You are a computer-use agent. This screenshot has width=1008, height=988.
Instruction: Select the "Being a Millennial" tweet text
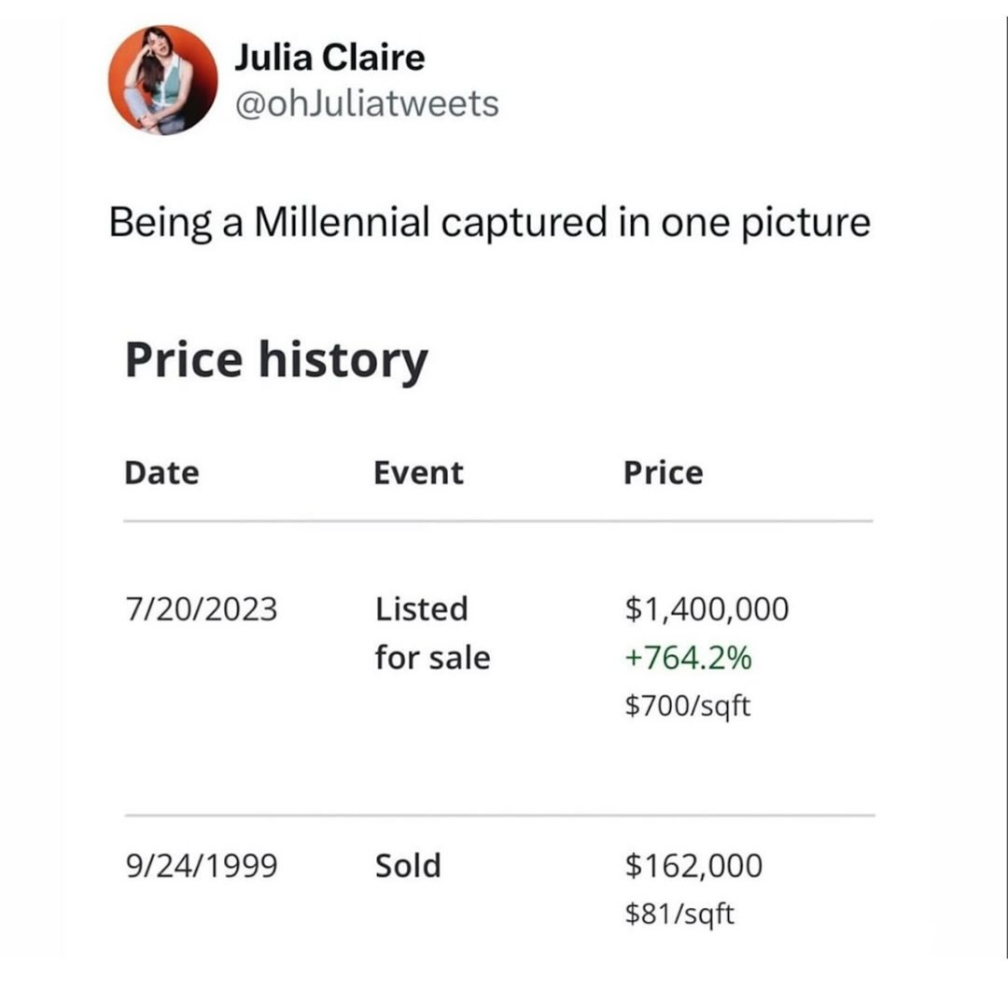[x=489, y=221]
